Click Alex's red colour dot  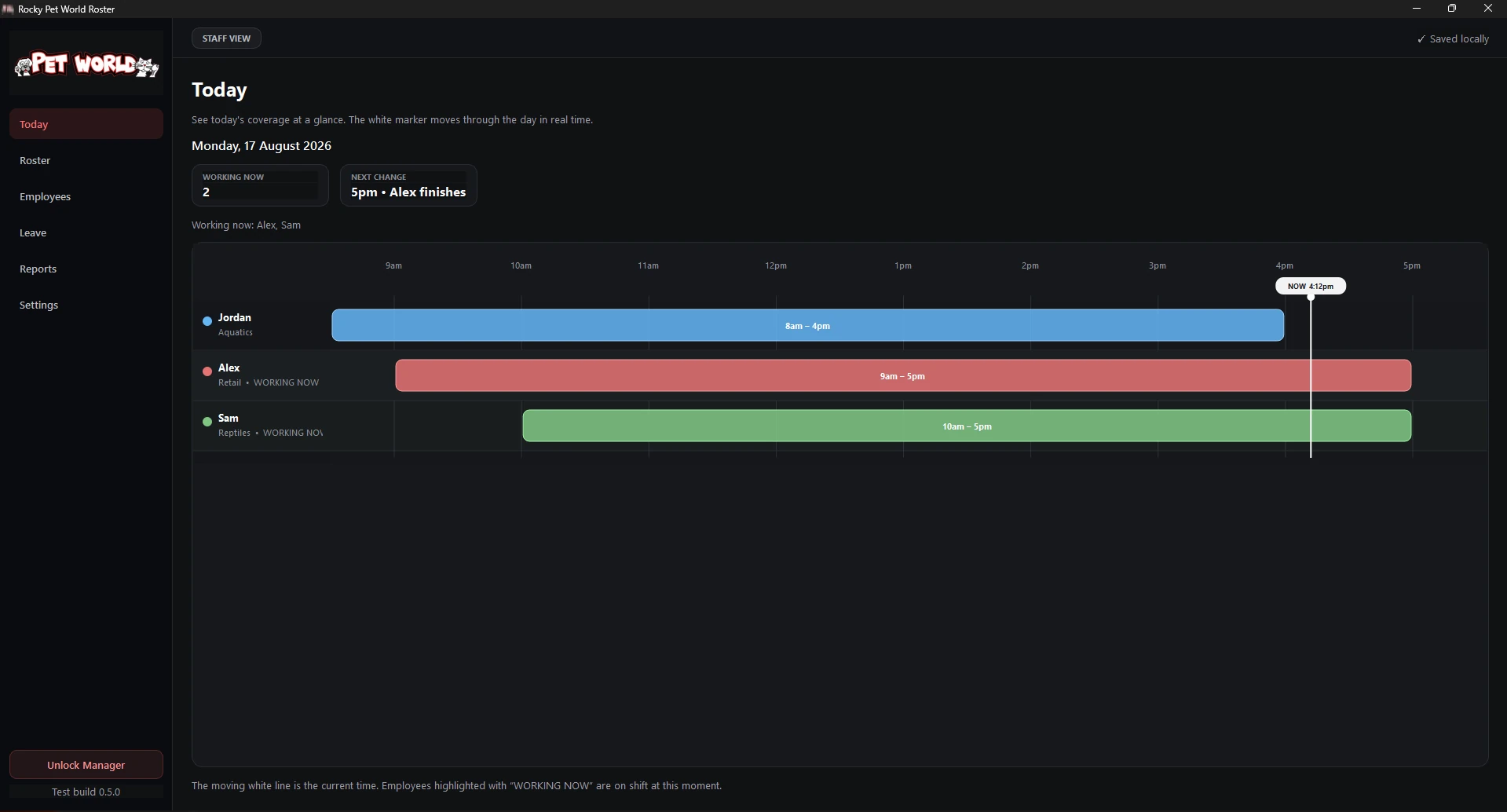[207, 371]
